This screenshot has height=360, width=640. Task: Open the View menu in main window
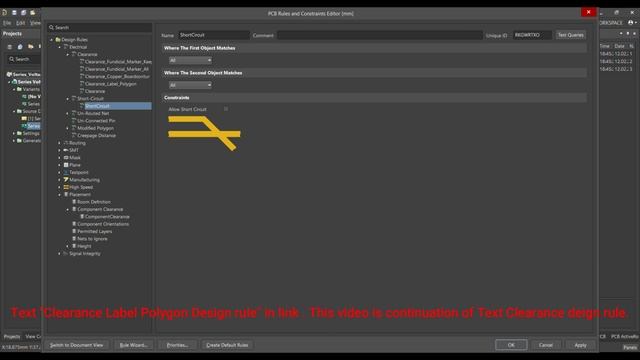pyautogui.click(x=35, y=23)
